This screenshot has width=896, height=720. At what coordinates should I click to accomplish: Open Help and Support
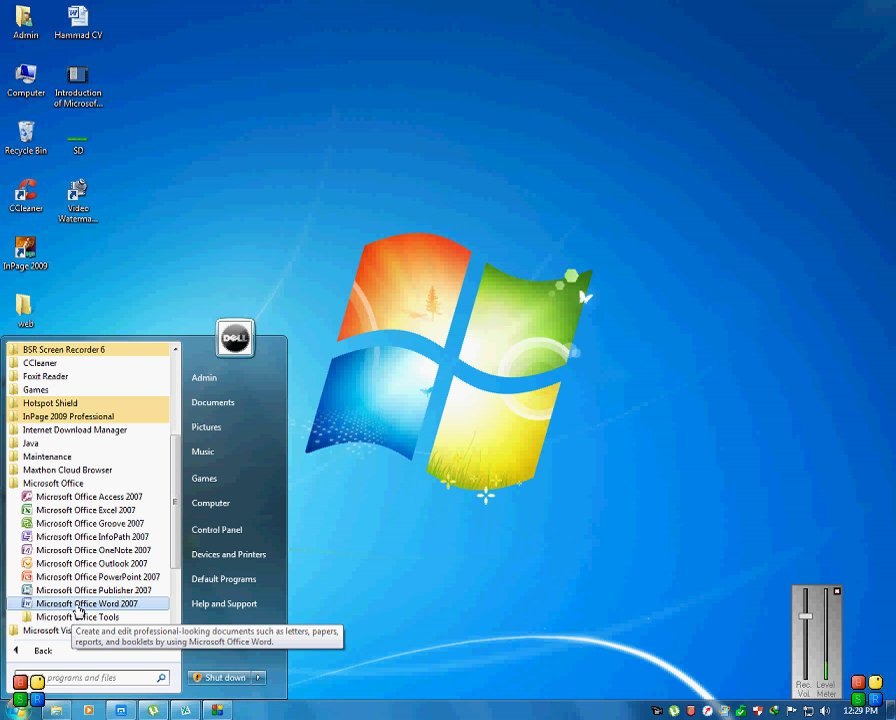pyautogui.click(x=224, y=603)
